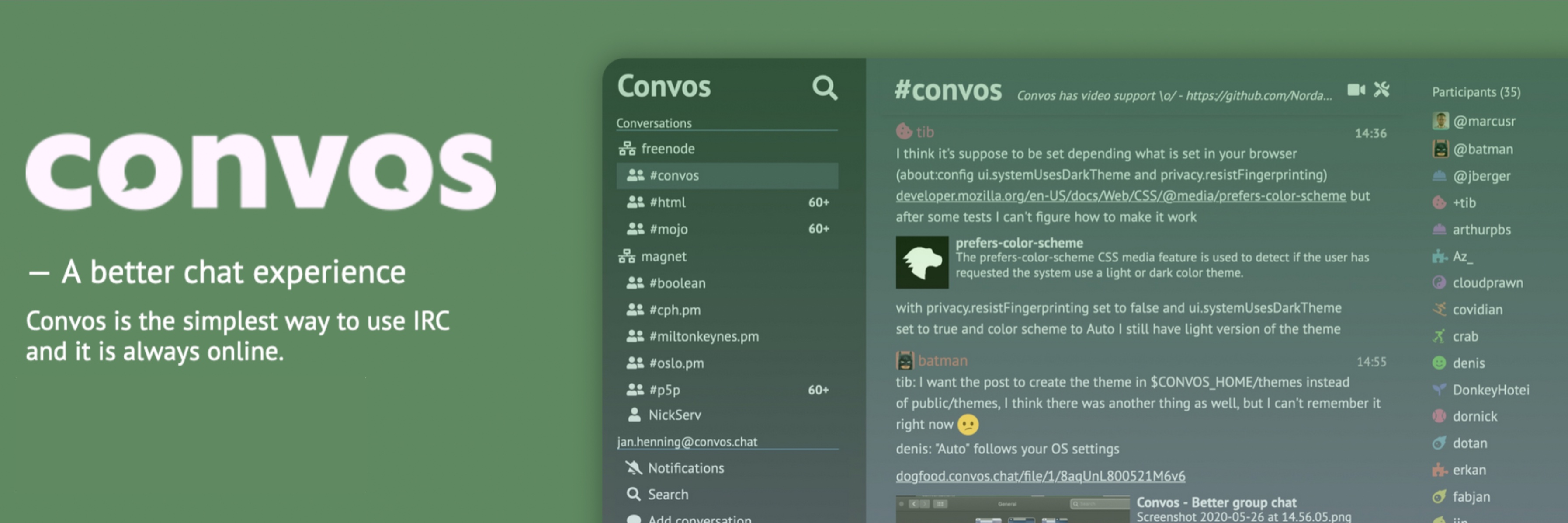The height and width of the screenshot is (523, 1568).
Task: Click the person icon beside NickServ
Action: click(634, 415)
